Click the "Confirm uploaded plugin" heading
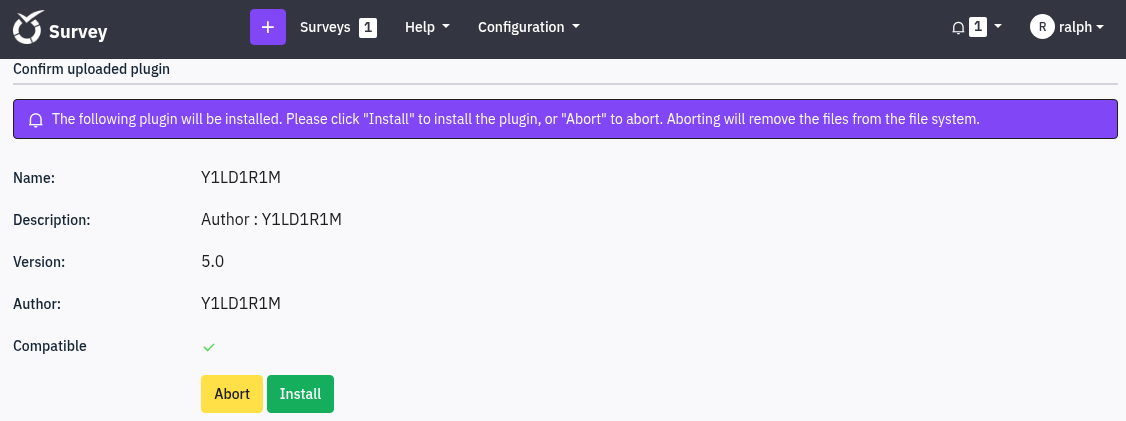 pyautogui.click(x=92, y=69)
